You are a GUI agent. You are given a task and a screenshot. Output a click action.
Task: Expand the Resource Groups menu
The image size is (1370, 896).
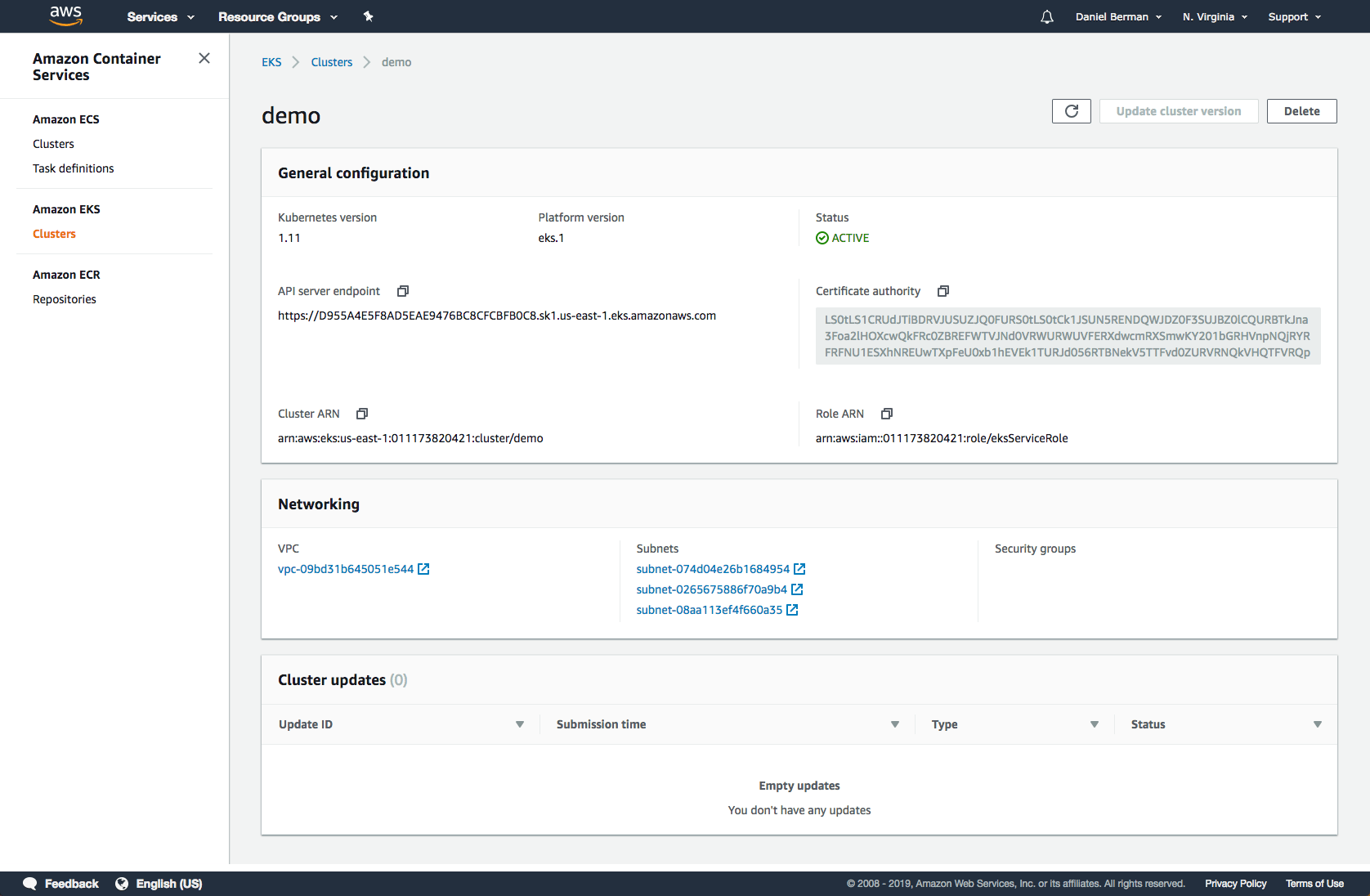point(278,16)
